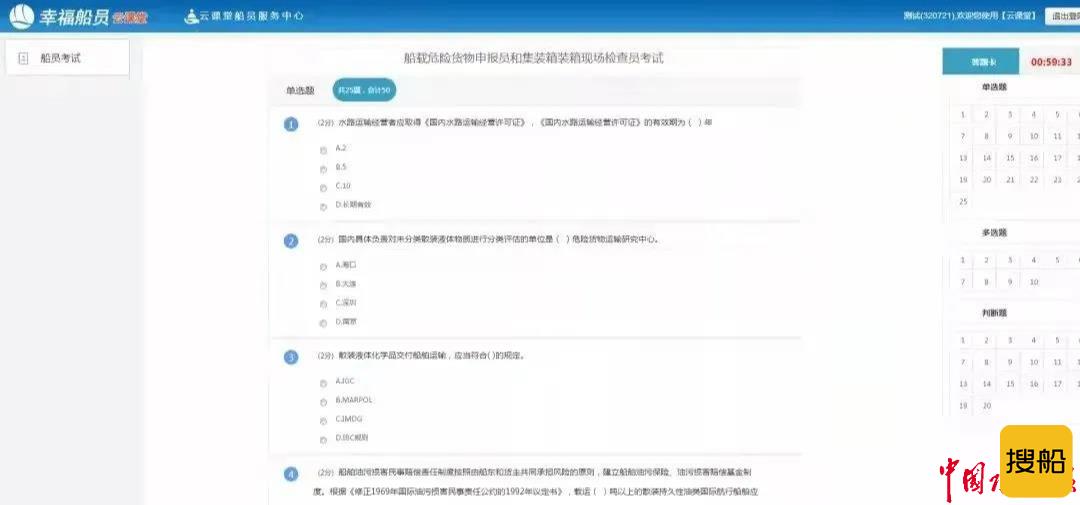Jump to question 9 in 单选题 answer card
Screen dimensions: 1080x505
point(1010,136)
